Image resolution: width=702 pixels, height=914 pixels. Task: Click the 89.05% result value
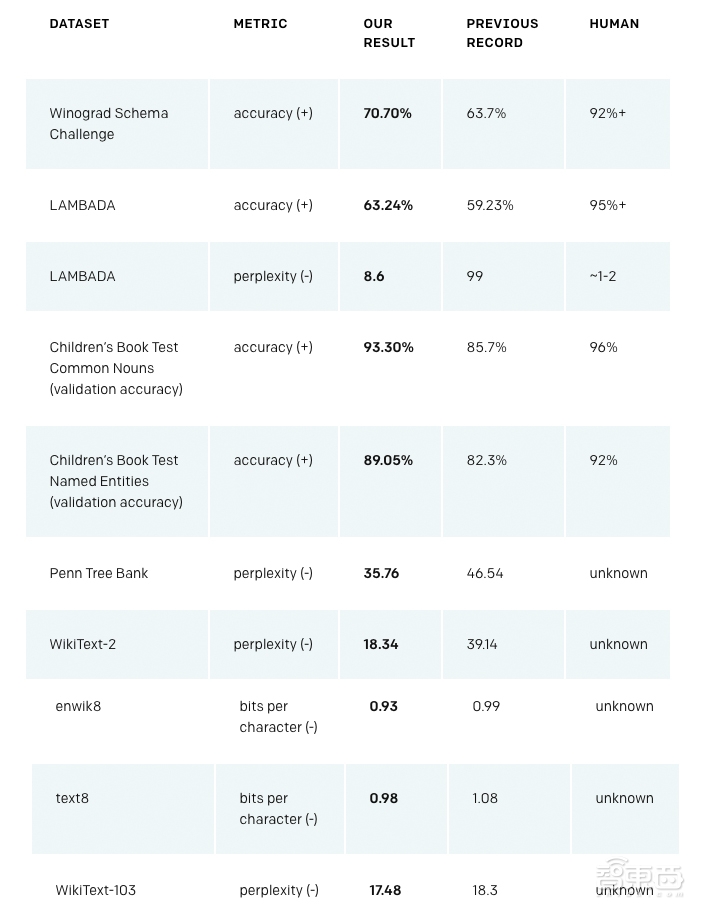tap(388, 460)
